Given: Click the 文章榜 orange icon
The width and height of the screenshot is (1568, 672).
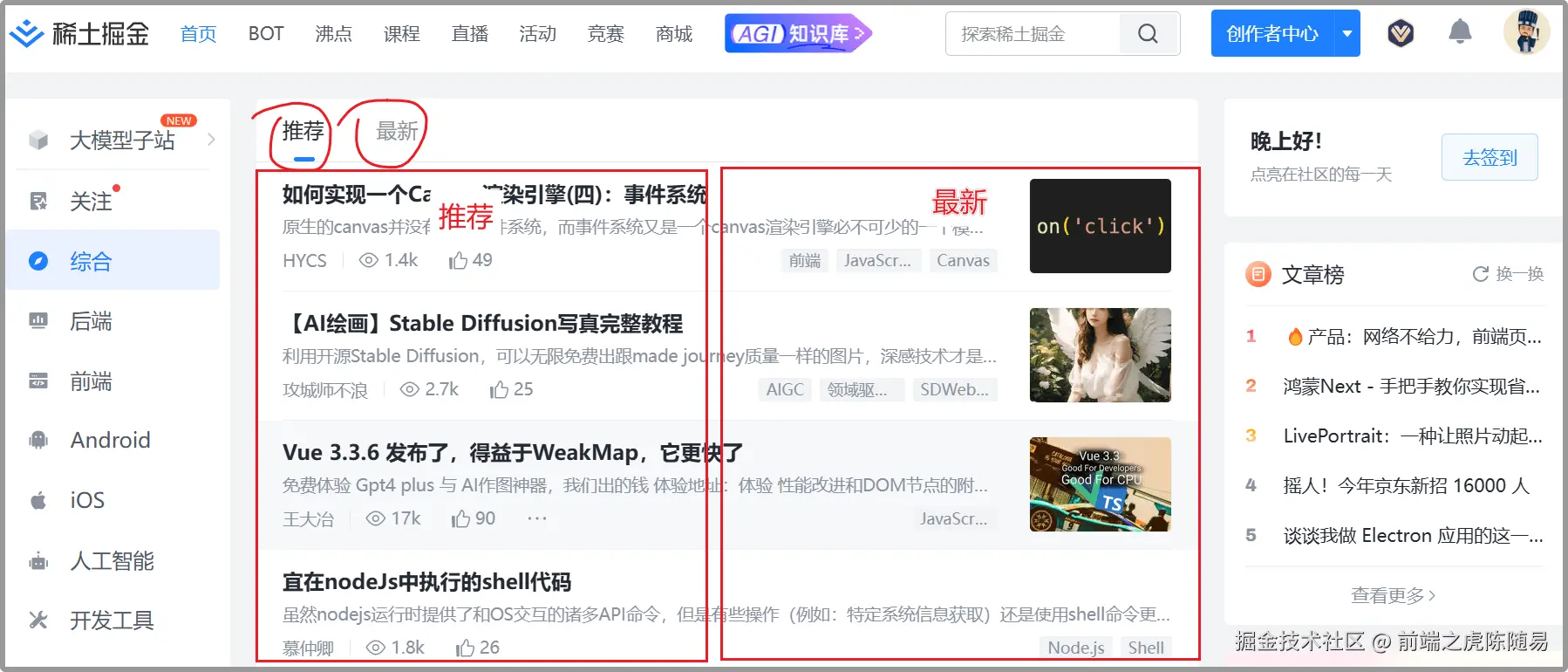Looking at the screenshot, I should click(1258, 275).
